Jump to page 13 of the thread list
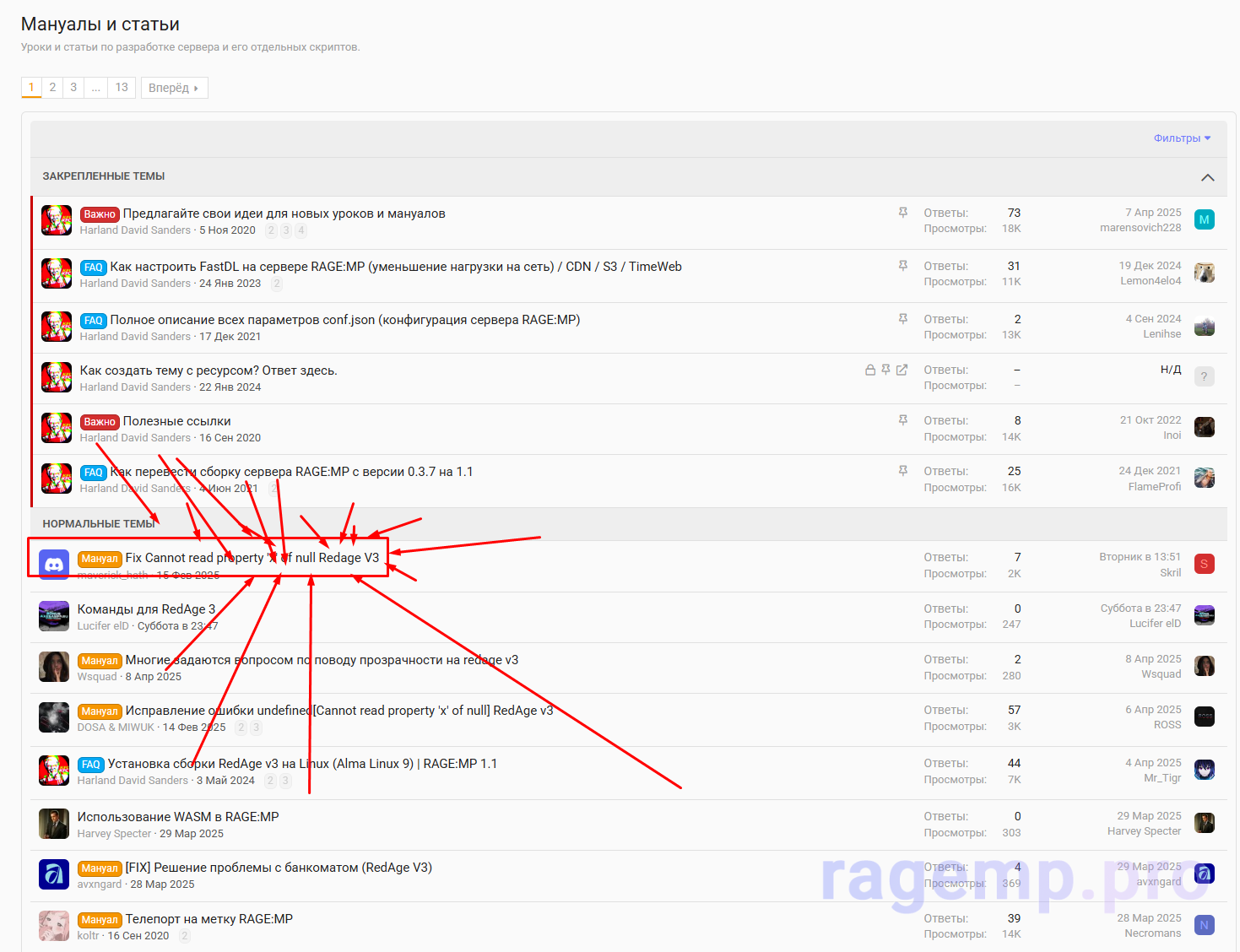 122,88
